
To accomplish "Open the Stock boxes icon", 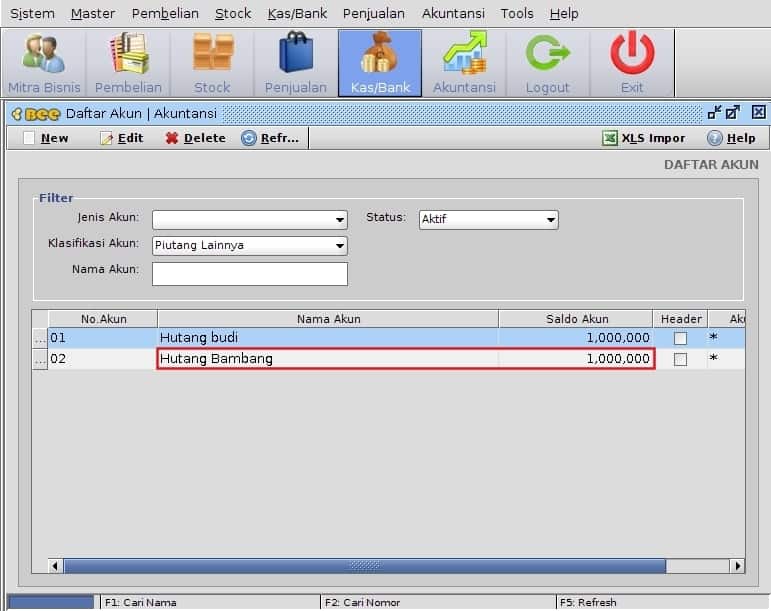I will [212, 63].
